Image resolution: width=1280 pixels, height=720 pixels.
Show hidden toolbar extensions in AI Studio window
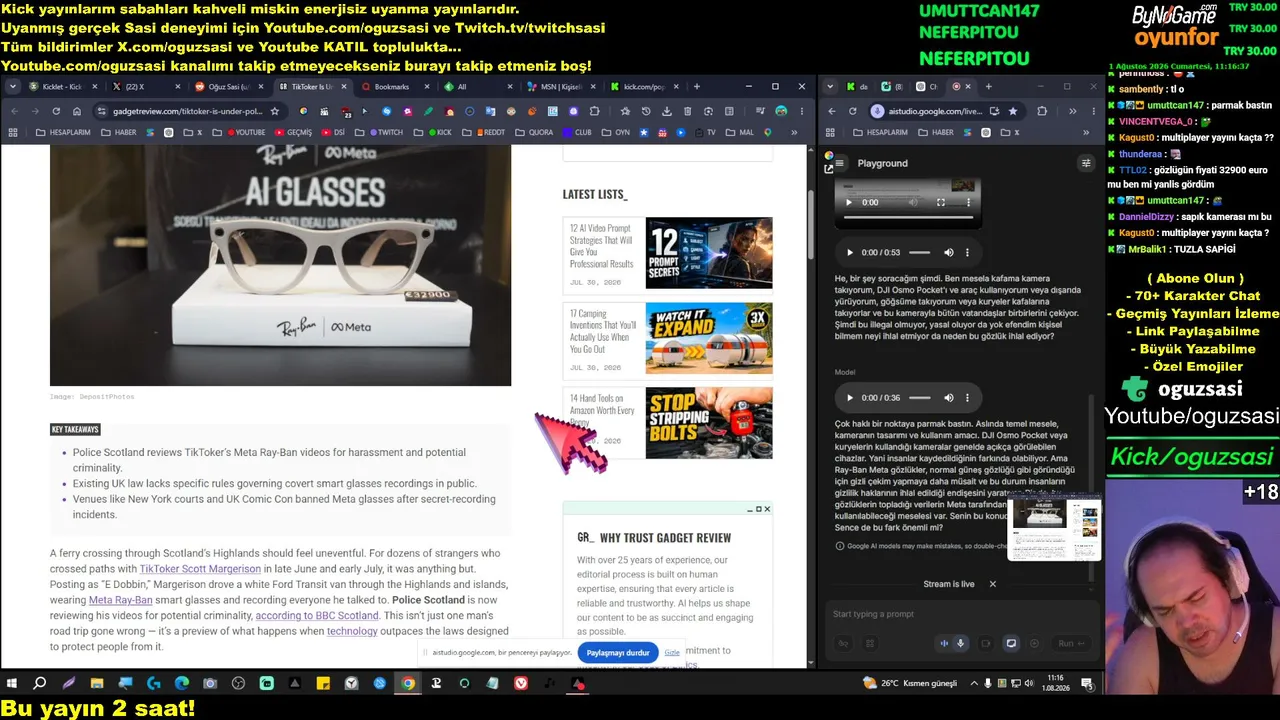1072,111
